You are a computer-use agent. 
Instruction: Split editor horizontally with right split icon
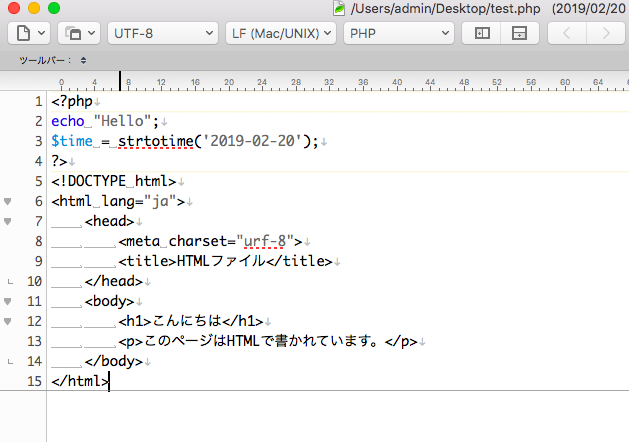(x=520, y=33)
